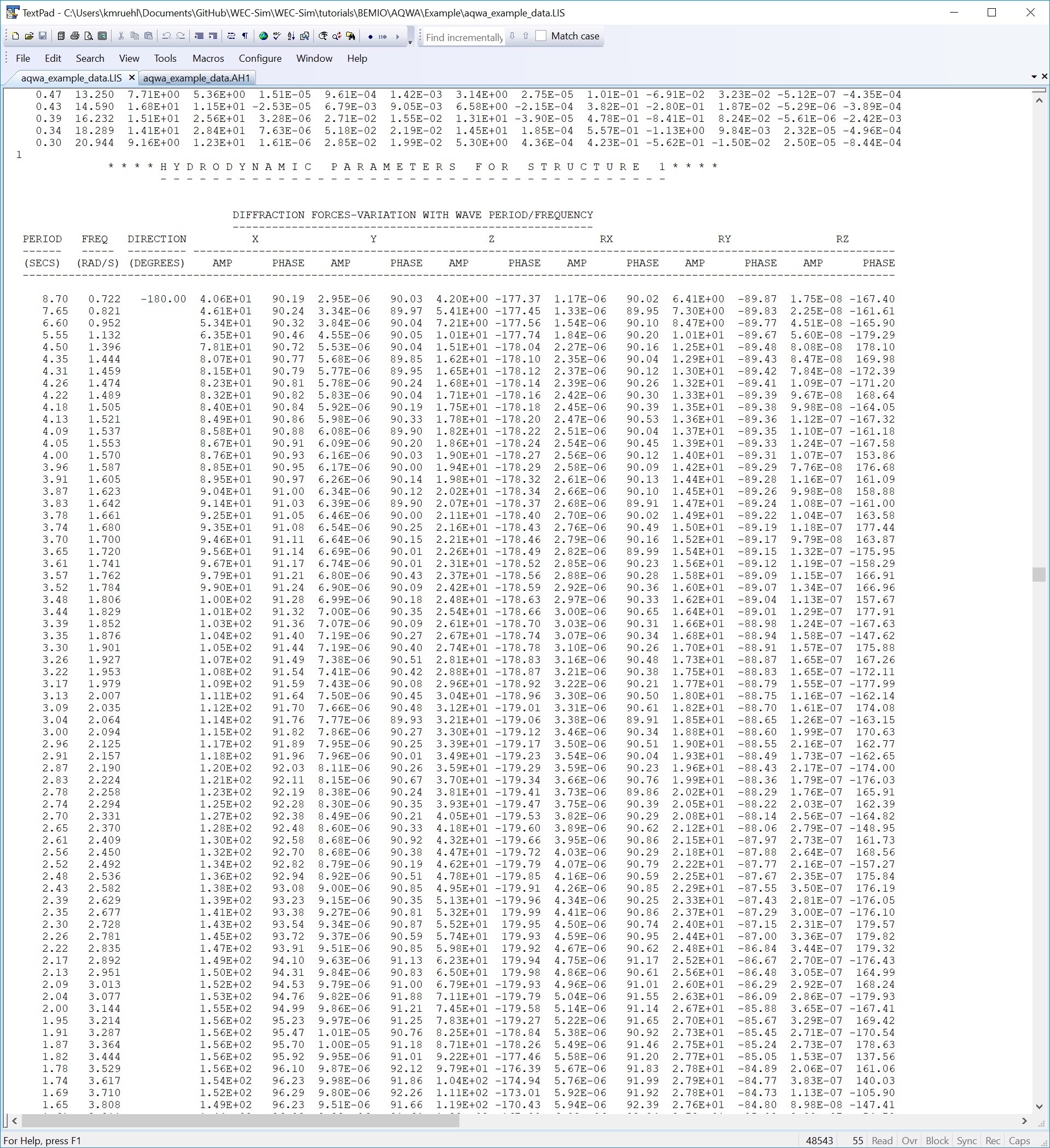Expand toolbar overflow options arrow
The height and width of the screenshot is (1148, 1050).
[410, 42]
